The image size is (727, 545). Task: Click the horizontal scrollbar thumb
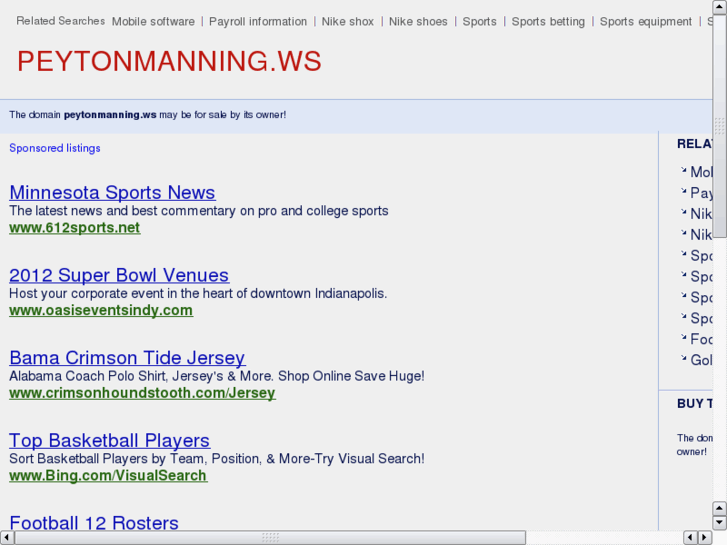(x=270, y=537)
